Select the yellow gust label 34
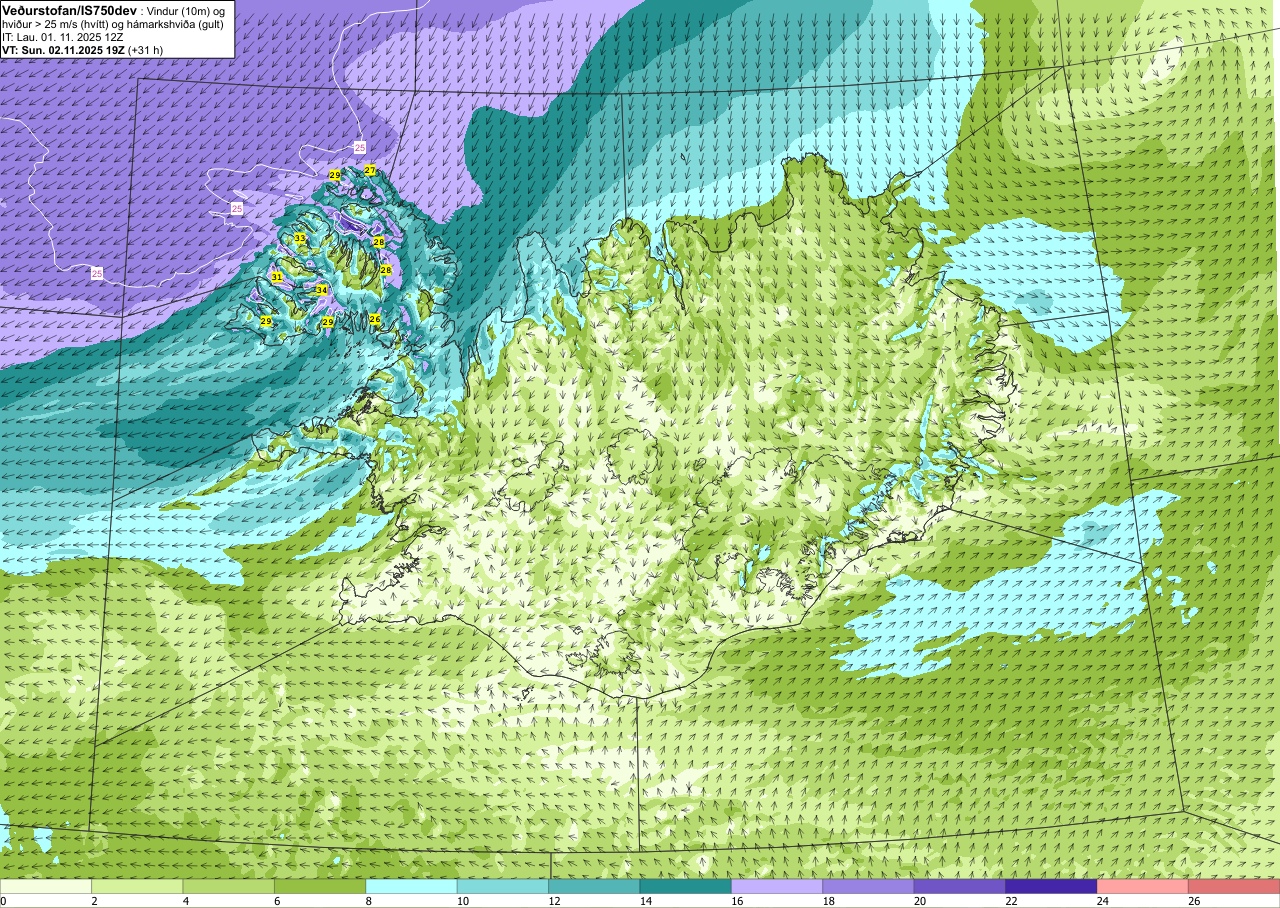 click(321, 290)
